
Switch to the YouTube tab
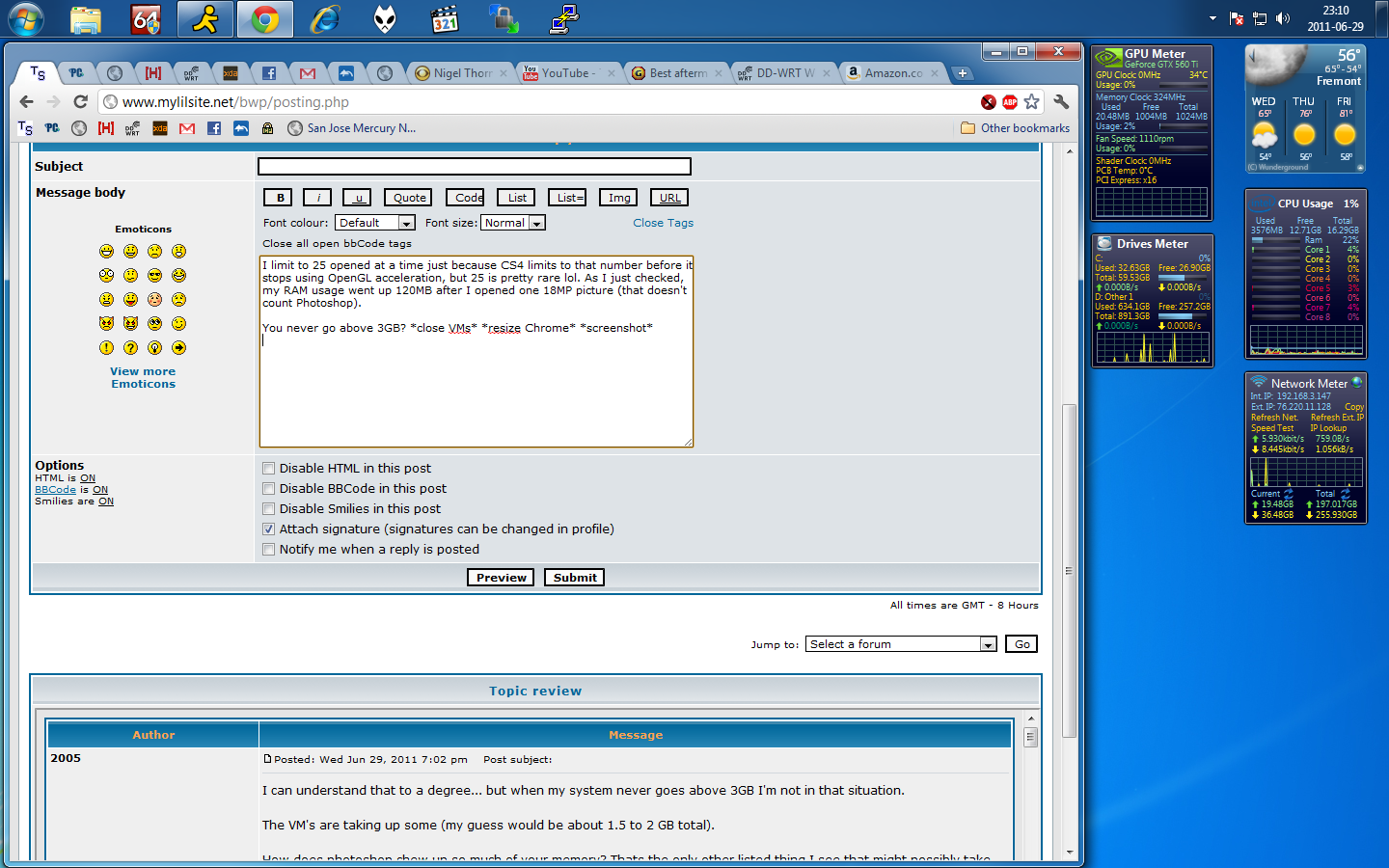click(568, 73)
